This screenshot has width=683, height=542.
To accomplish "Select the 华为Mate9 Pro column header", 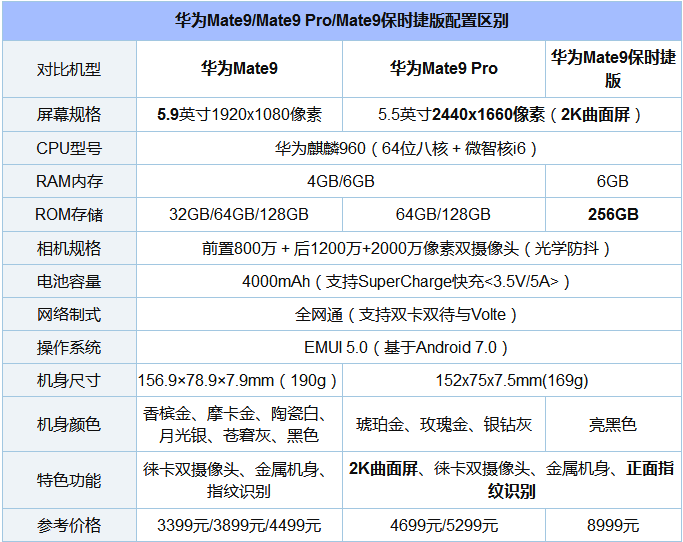I will [x=443, y=68].
